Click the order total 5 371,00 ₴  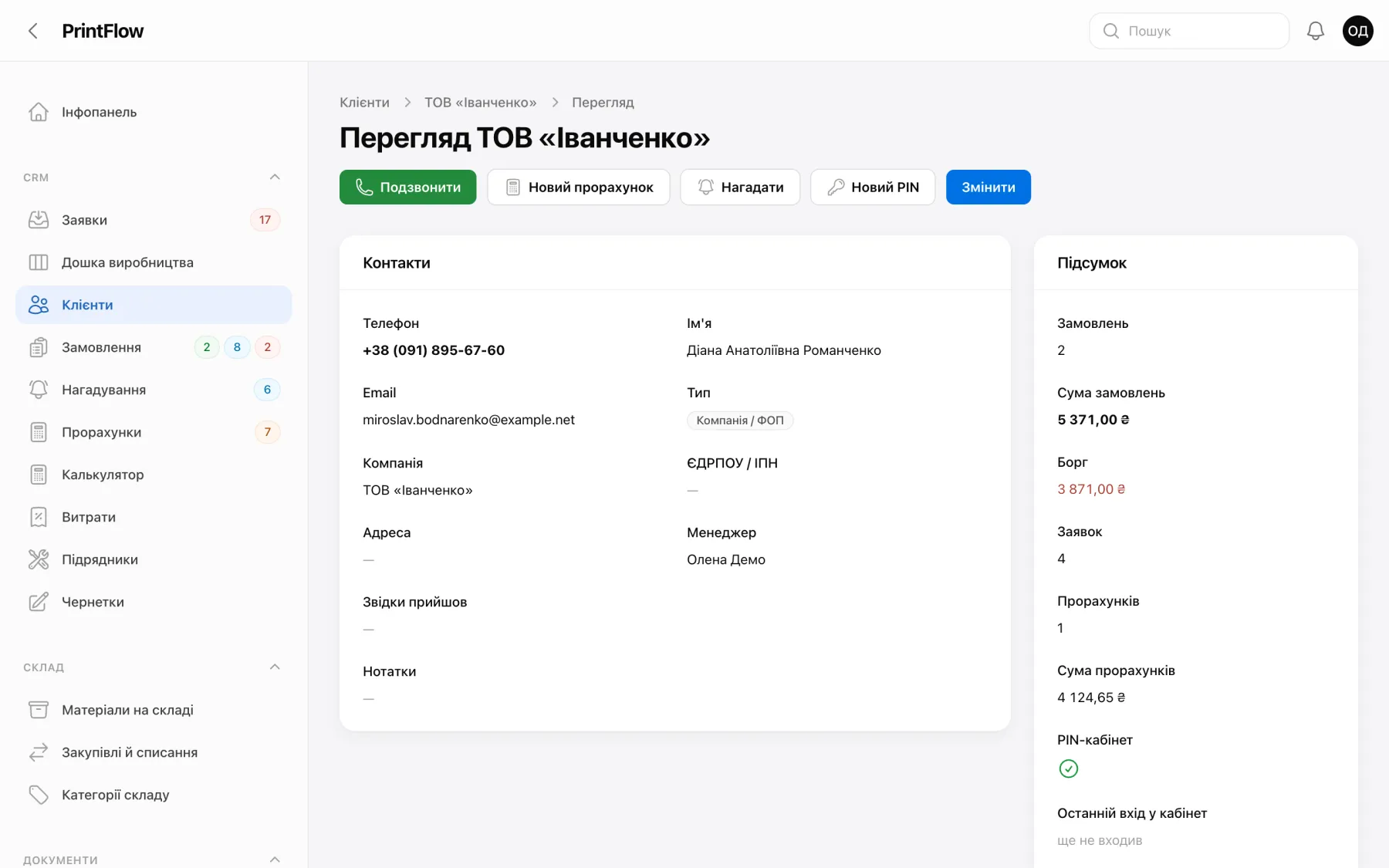pyautogui.click(x=1093, y=420)
